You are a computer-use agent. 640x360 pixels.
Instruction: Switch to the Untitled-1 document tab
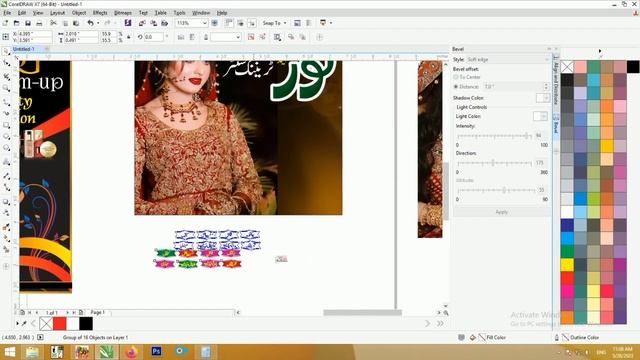coord(24,49)
